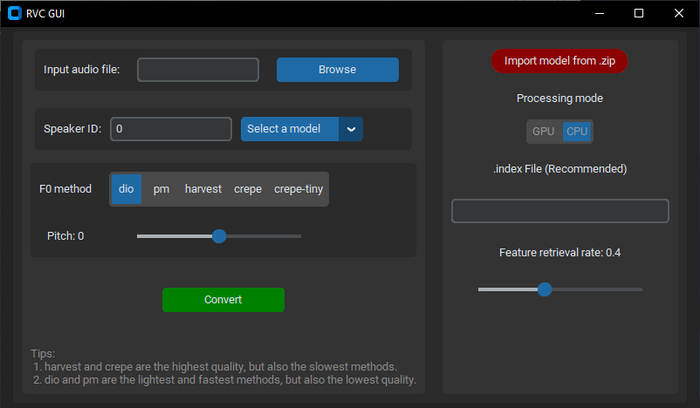Click the Input audio file field

[198, 70]
